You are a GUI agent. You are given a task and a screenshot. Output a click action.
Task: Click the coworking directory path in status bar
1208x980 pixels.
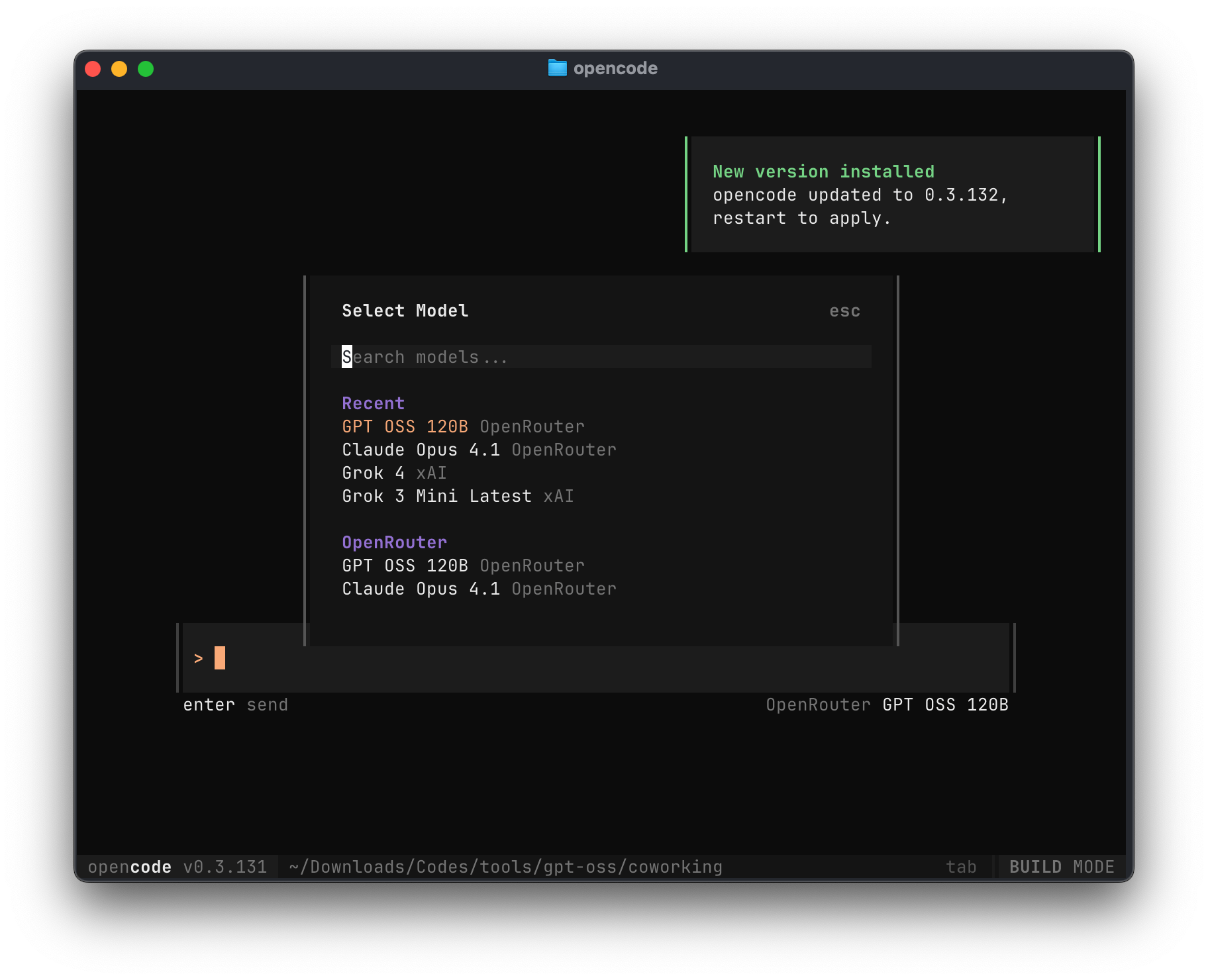505,866
